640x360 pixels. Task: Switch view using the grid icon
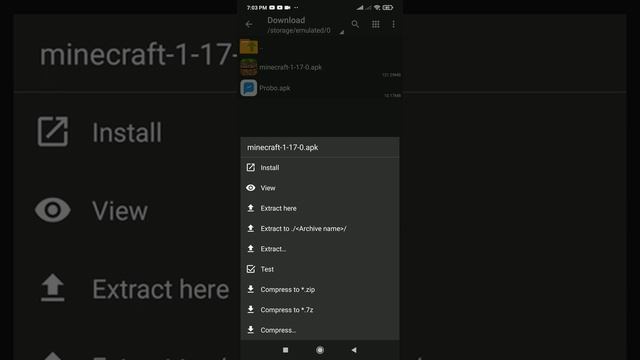(x=376, y=24)
